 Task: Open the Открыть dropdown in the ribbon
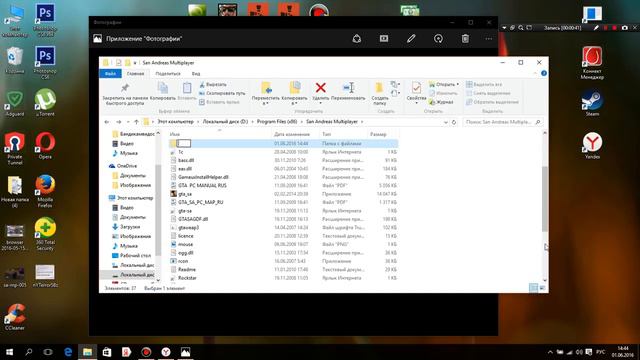pyautogui.click(x=444, y=84)
